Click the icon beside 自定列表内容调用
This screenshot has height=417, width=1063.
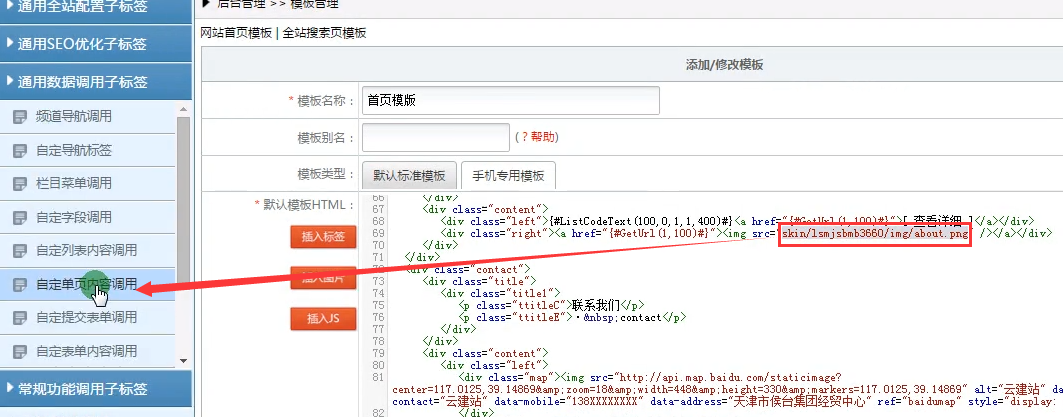[19, 250]
